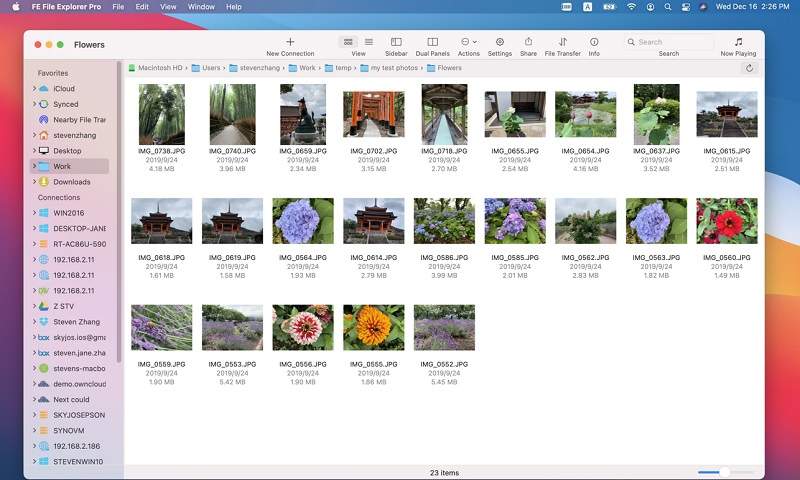Screen dimensions: 800x480
Task: Open the Now Playing music icon
Action: (738, 42)
